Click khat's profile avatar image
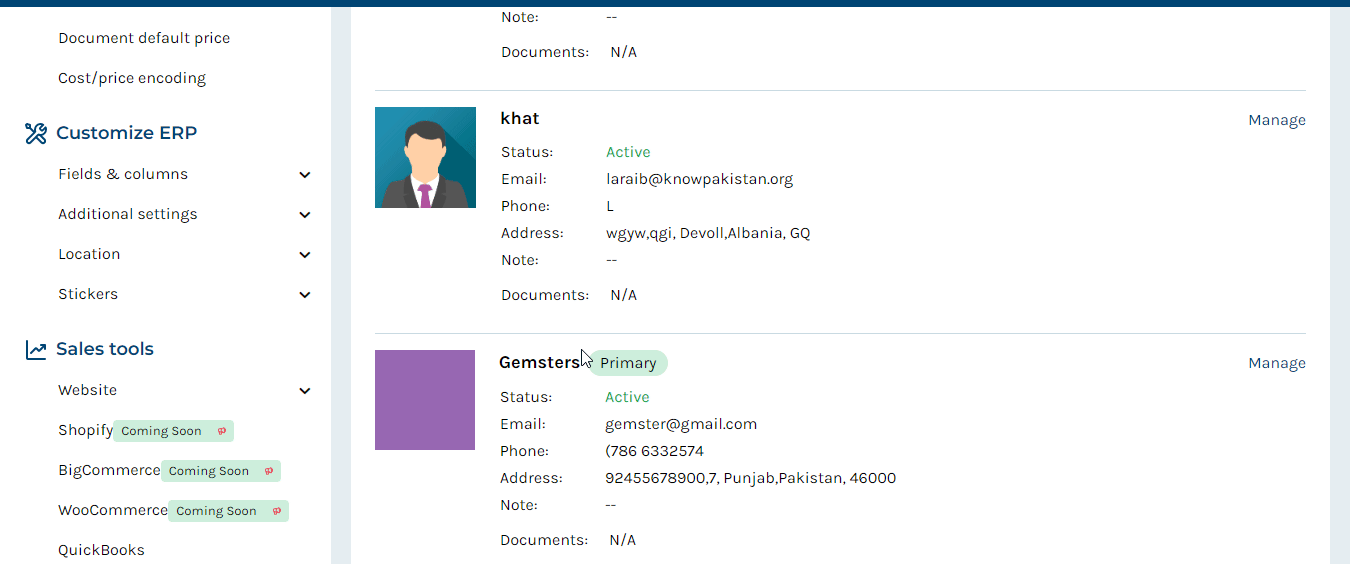Viewport: 1350px width, 564px height. (425, 157)
